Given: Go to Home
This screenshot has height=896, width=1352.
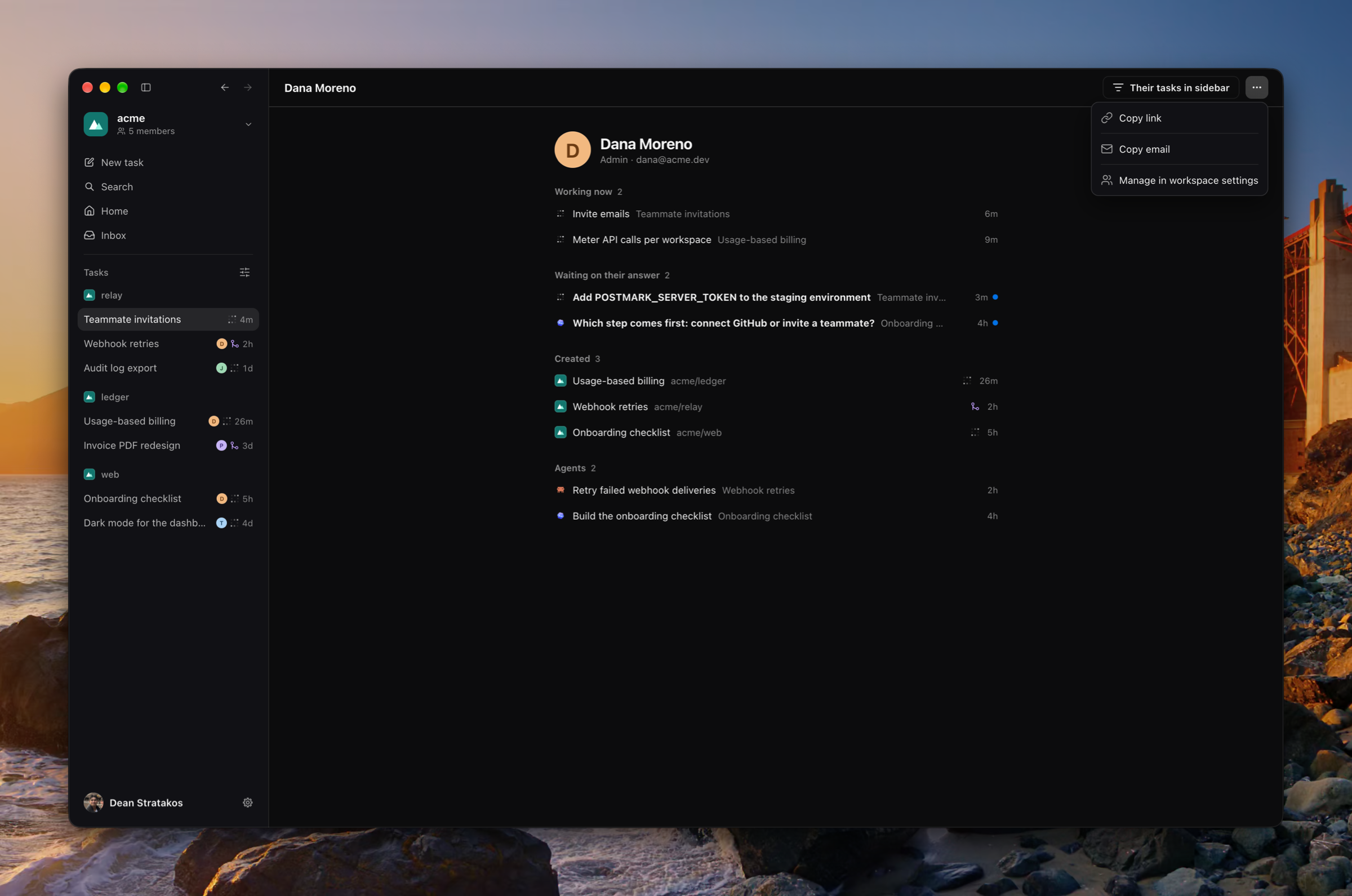Looking at the screenshot, I should (168, 211).
